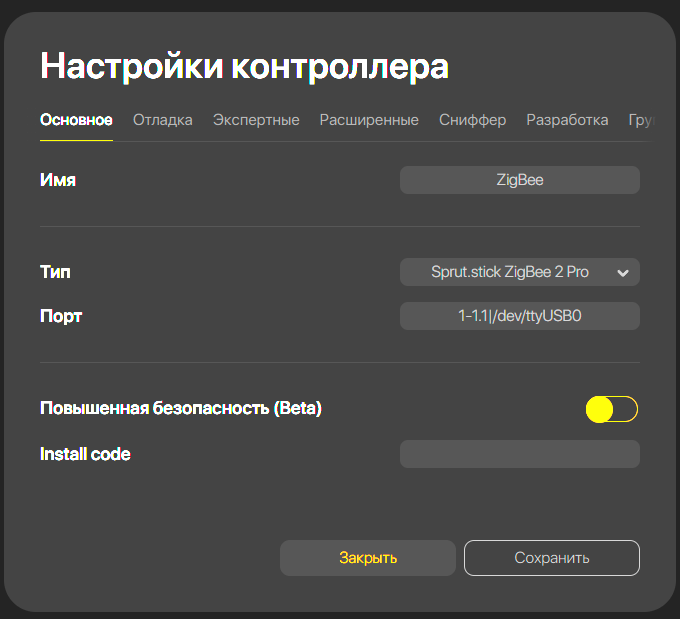Click the Повышенная безопасность (Beta) label

point(180,408)
